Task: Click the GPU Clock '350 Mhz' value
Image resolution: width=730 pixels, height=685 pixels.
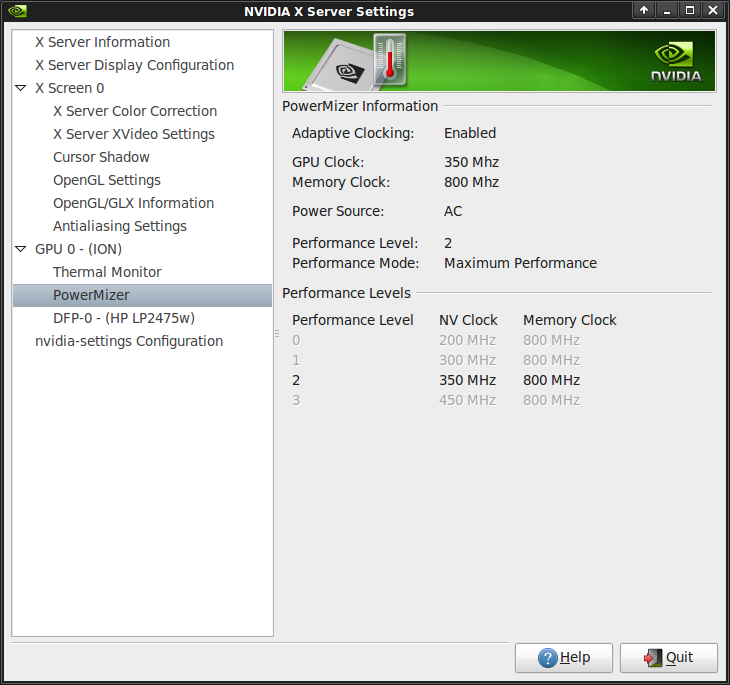Action: [x=471, y=162]
